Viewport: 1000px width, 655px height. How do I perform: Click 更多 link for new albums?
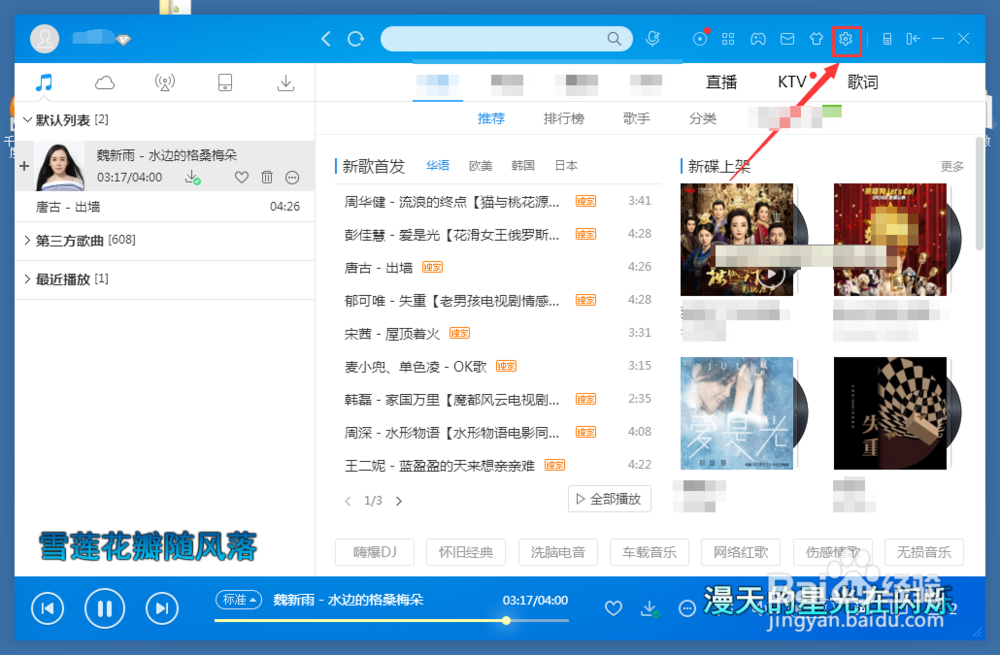coord(952,166)
